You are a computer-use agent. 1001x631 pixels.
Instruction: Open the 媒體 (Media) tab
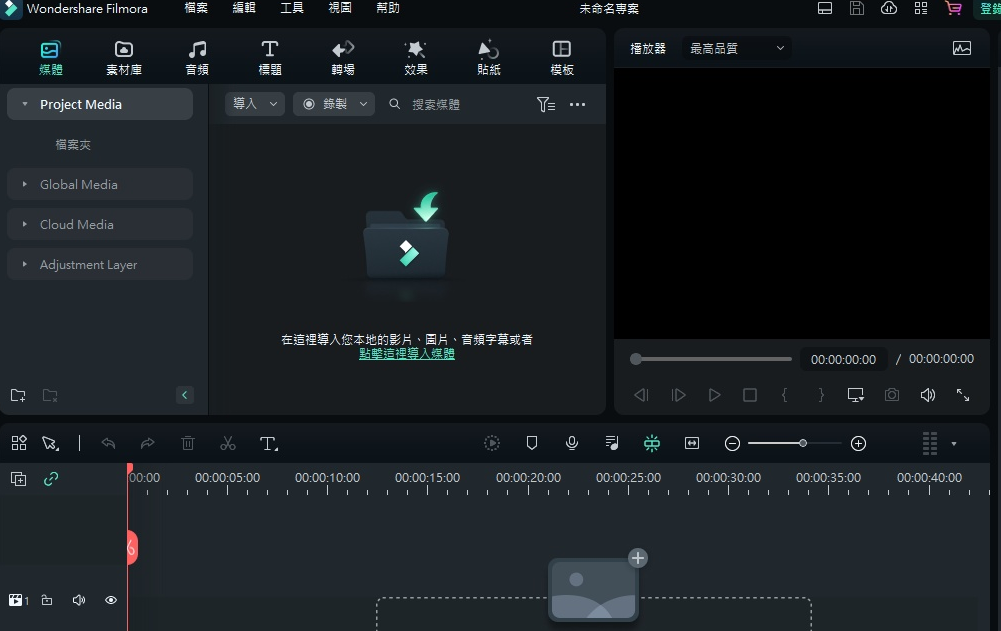coord(50,57)
